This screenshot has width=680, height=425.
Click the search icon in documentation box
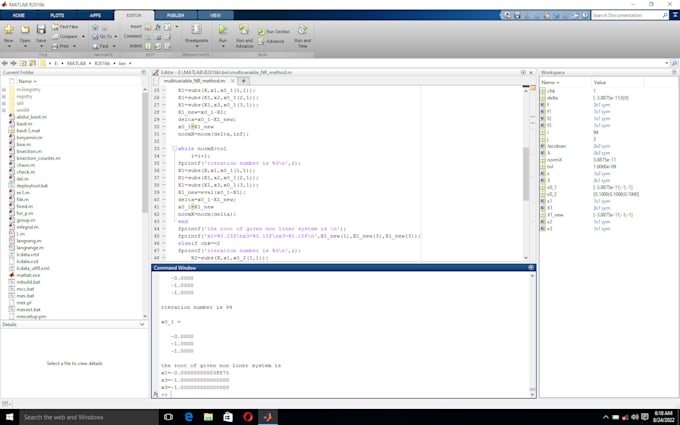point(665,15)
